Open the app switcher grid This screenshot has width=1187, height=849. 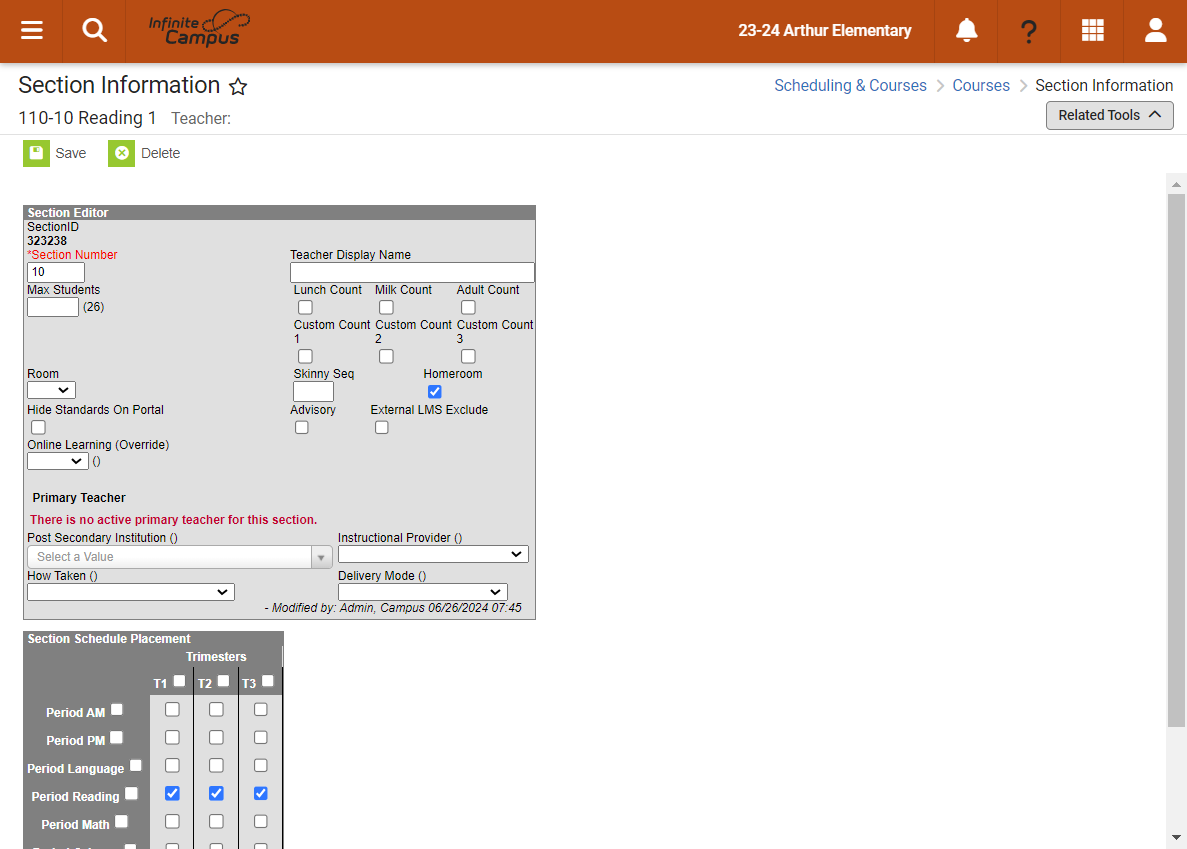coord(1092,30)
